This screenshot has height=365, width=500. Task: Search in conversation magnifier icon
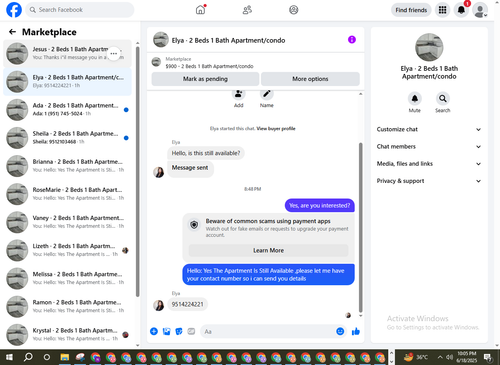coord(443,99)
